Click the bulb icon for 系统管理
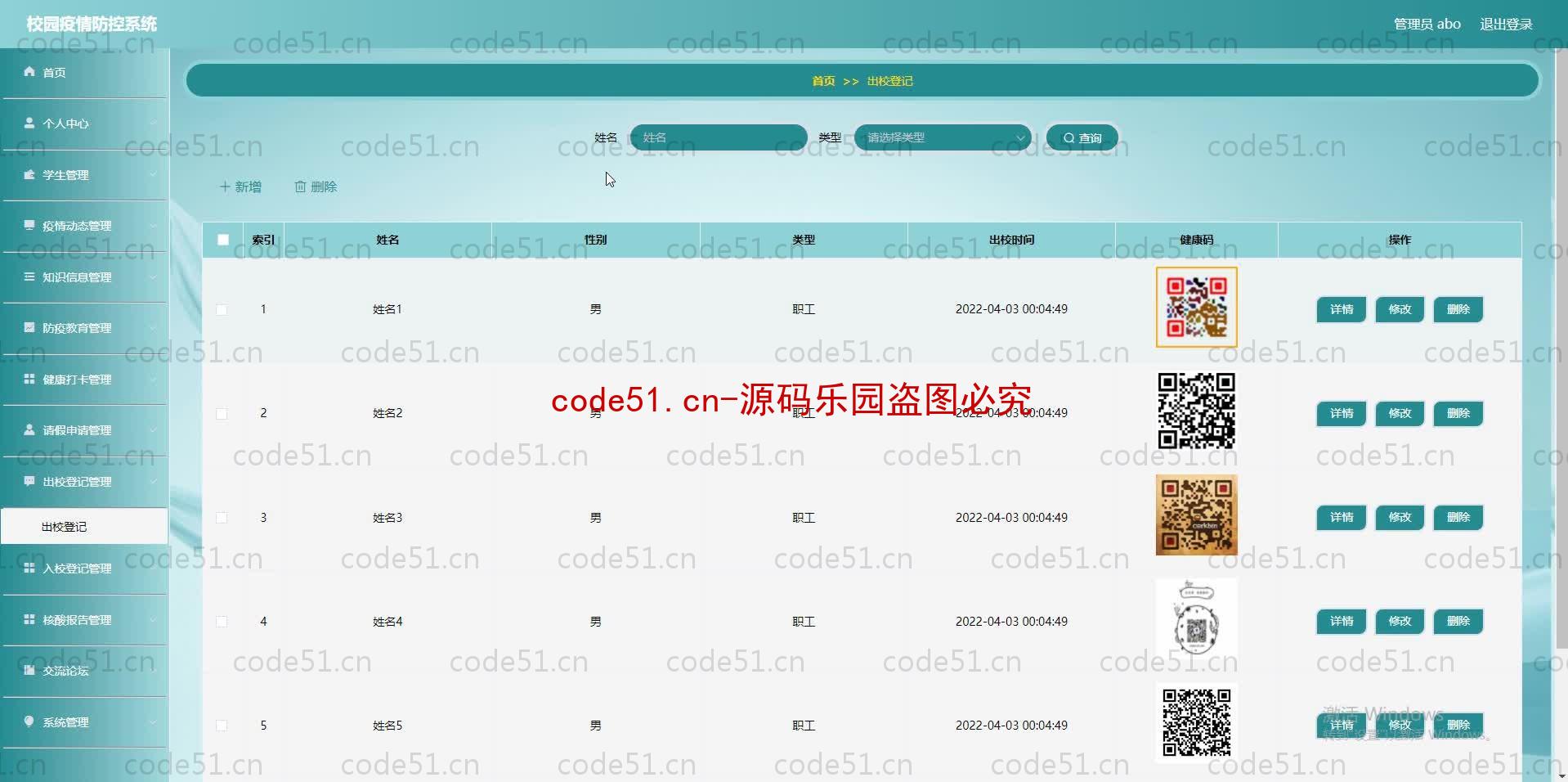Viewport: 1568px width, 782px height. [29, 721]
